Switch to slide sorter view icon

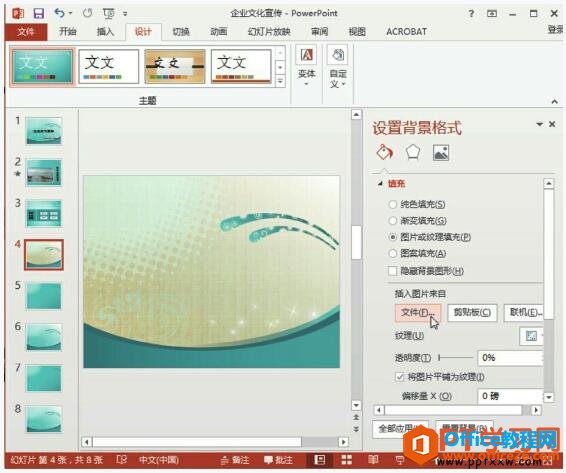pyautogui.click(x=347, y=460)
